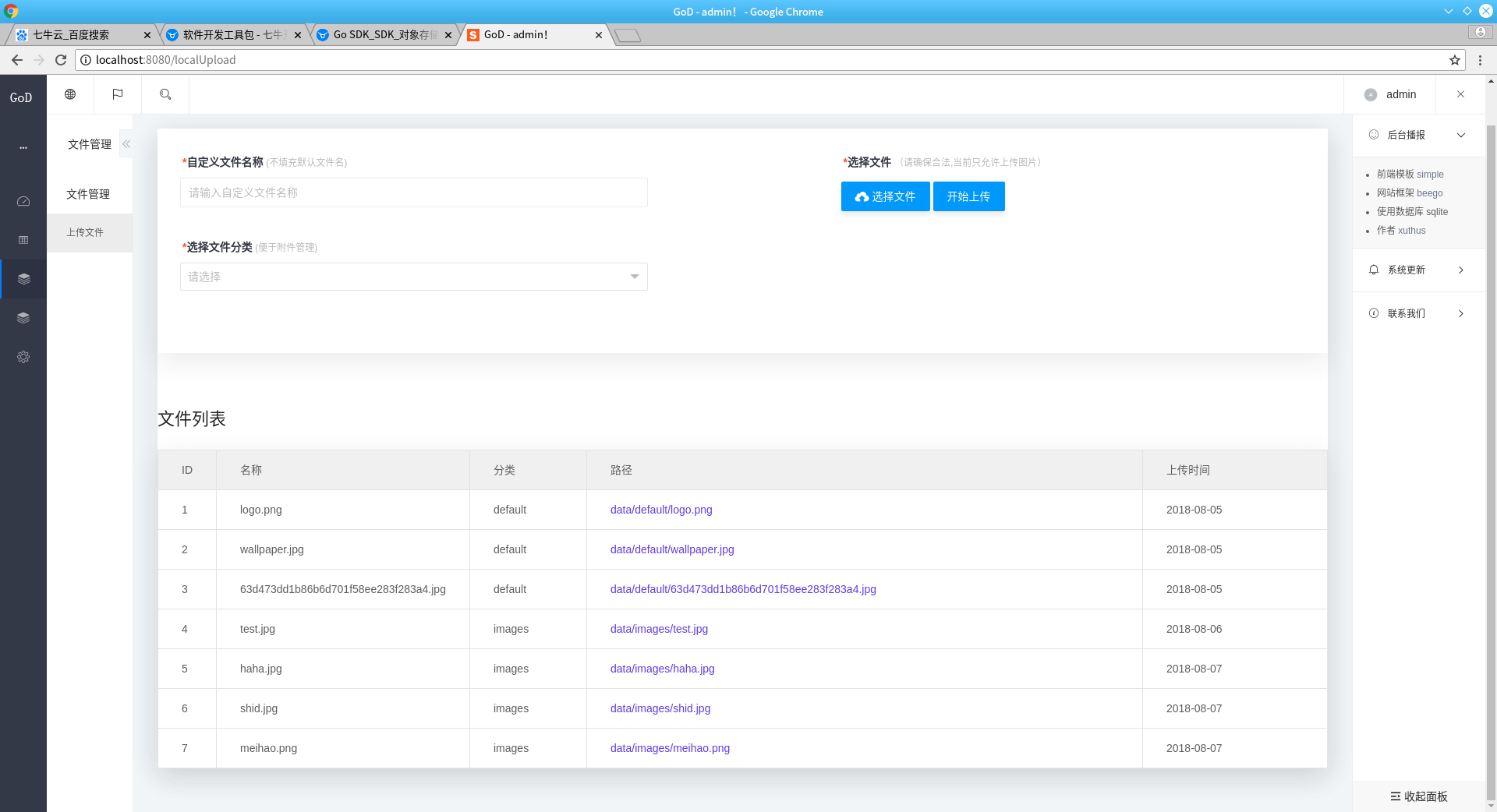Click the 前端模板 simple list entry
This screenshot has width=1497, height=812.
(x=1410, y=175)
